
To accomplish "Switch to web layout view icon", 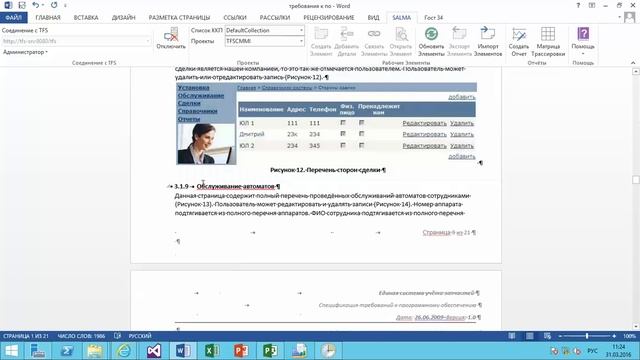I will (x=547, y=336).
